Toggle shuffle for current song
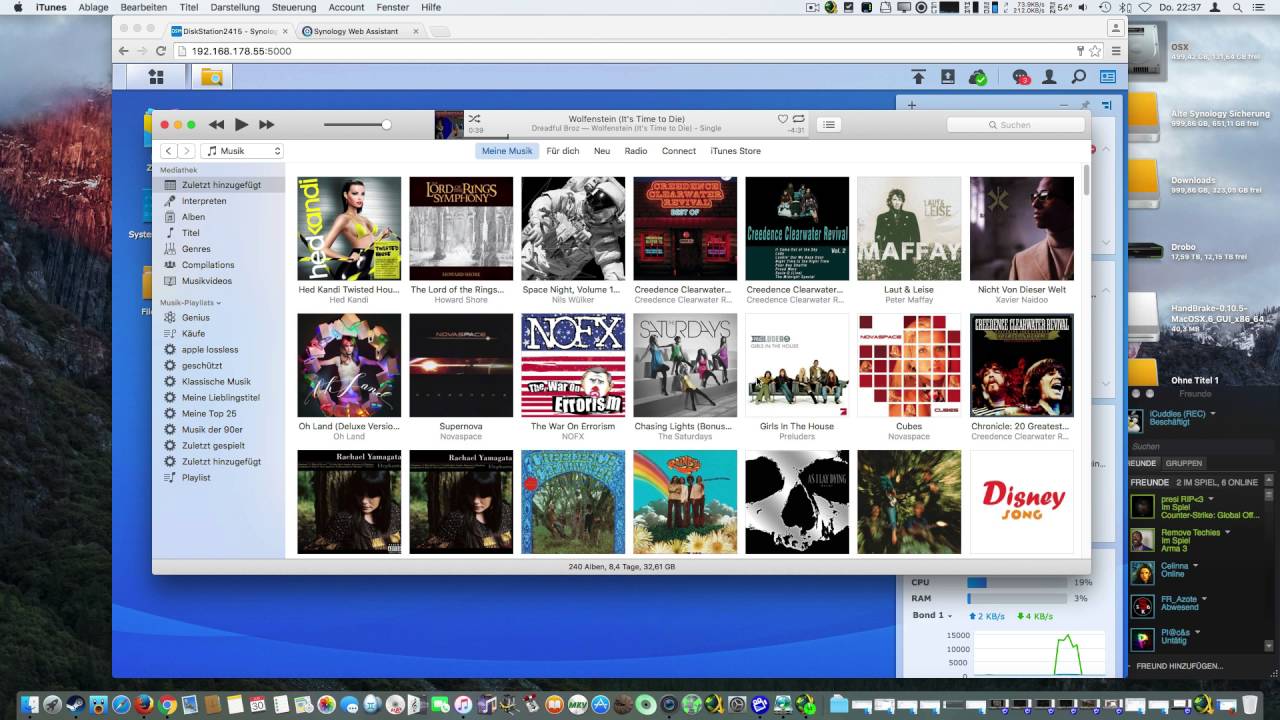The height and width of the screenshot is (720, 1280). click(x=474, y=118)
